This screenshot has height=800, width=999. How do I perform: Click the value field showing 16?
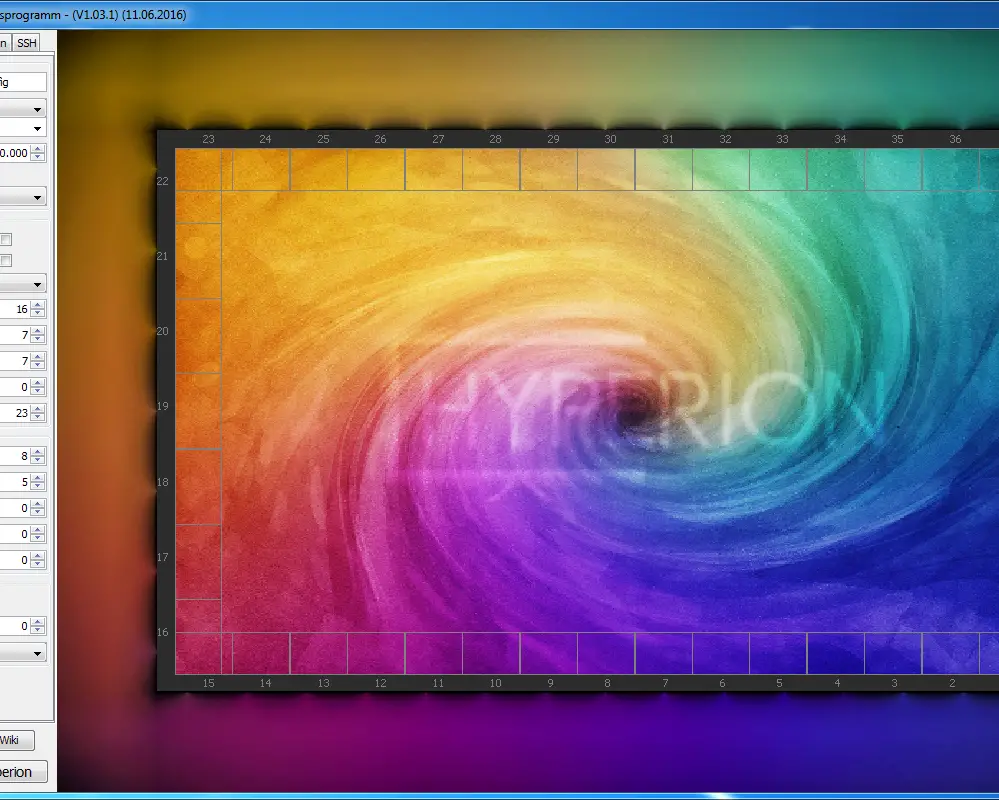[x=15, y=309]
